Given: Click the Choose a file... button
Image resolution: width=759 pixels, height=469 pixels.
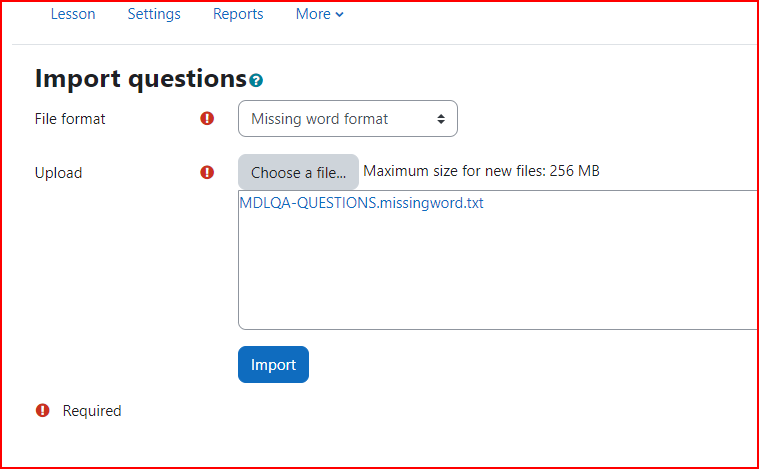Looking at the screenshot, I should click(298, 172).
